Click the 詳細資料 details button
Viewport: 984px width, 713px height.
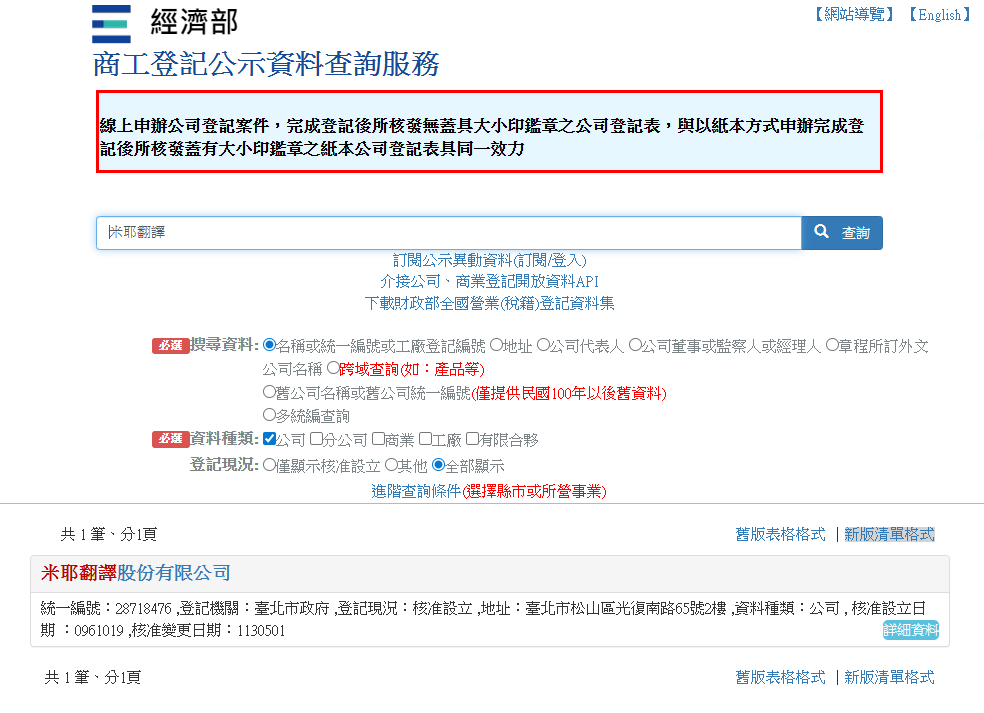click(x=910, y=630)
